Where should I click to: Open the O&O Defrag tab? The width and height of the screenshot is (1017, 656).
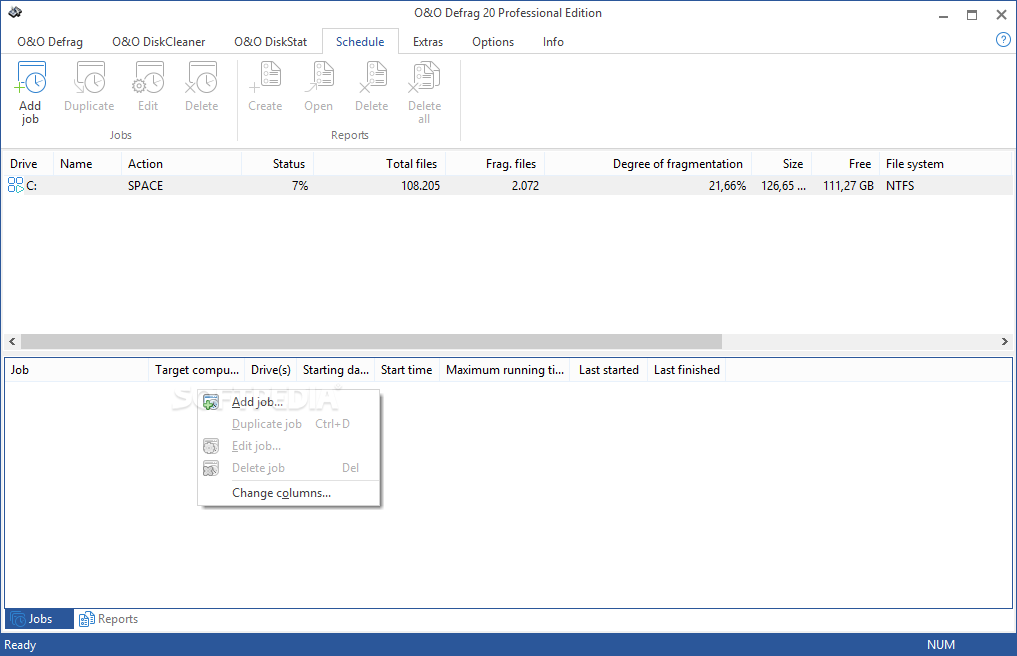click(50, 42)
